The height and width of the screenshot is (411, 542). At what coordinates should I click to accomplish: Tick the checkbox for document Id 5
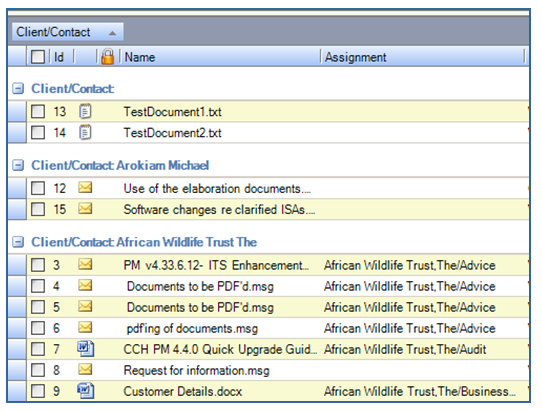tap(38, 307)
